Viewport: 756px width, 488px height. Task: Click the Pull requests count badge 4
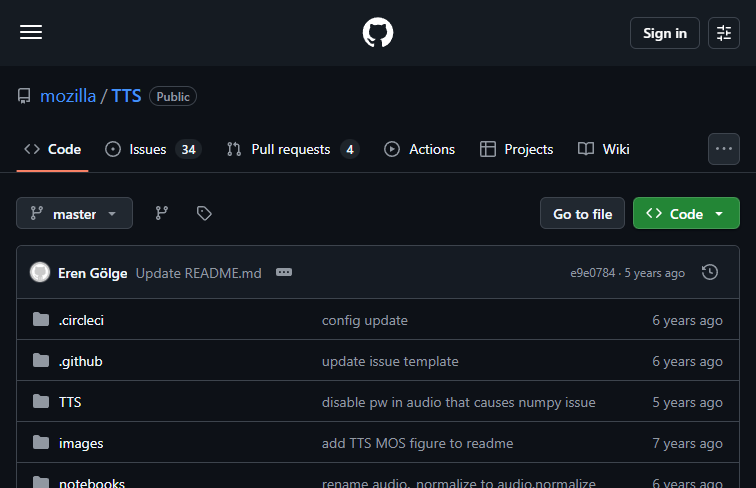pos(350,149)
